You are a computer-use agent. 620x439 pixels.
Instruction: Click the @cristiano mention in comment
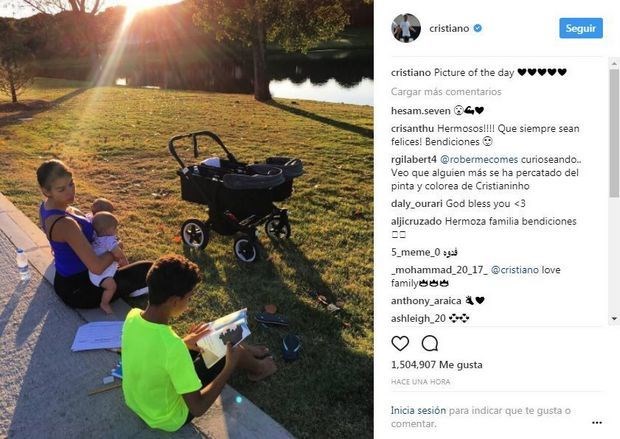[x=514, y=270]
